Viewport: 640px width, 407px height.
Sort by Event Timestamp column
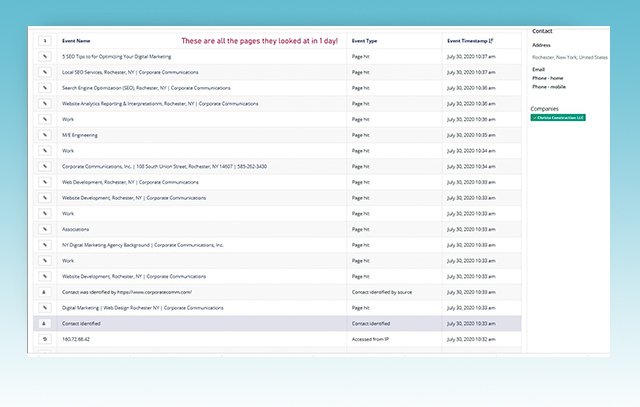[x=470, y=41]
